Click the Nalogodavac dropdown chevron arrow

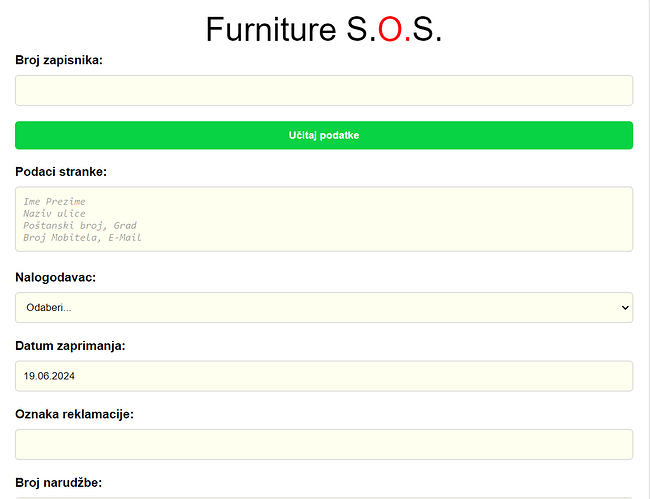coord(625,307)
